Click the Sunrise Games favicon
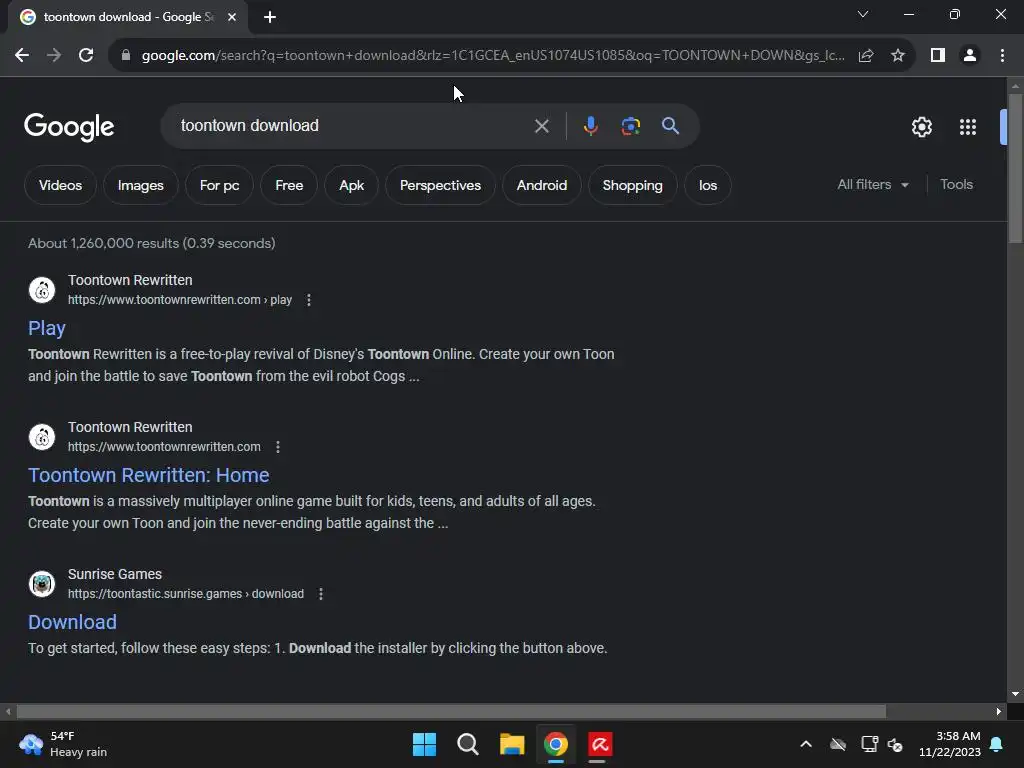 pyautogui.click(x=42, y=584)
